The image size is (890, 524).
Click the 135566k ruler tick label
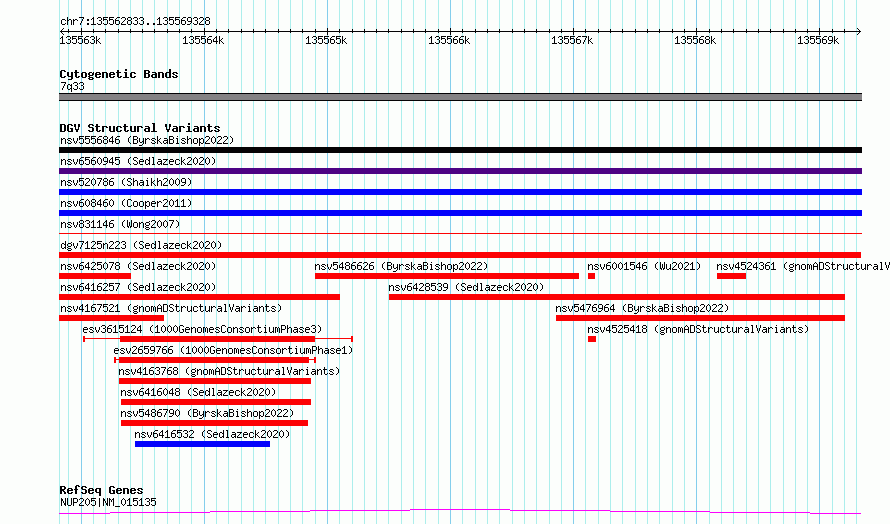[449, 40]
